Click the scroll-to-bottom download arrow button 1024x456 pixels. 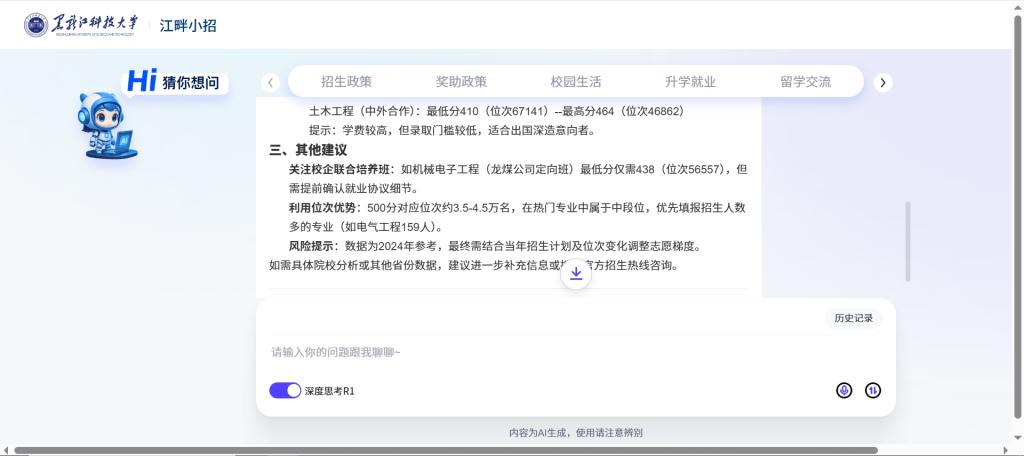pyautogui.click(x=576, y=274)
